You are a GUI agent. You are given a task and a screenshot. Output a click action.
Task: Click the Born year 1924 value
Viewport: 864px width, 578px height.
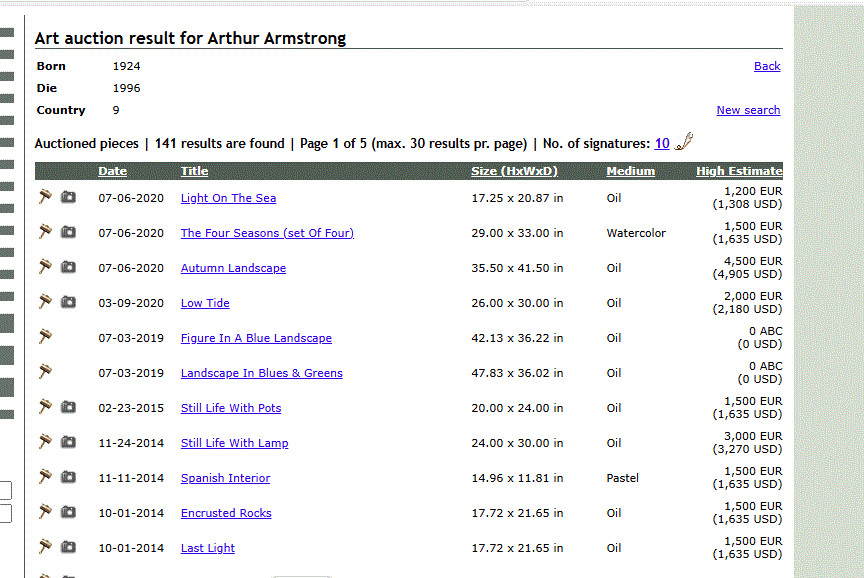pyautogui.click(x=126, y=66)
